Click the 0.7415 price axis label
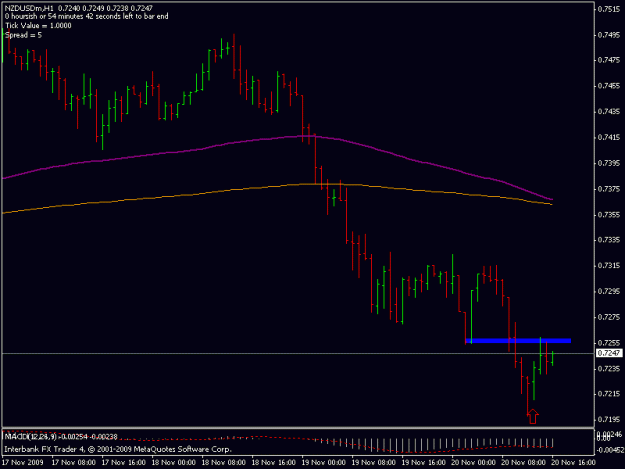 [609, 137]
